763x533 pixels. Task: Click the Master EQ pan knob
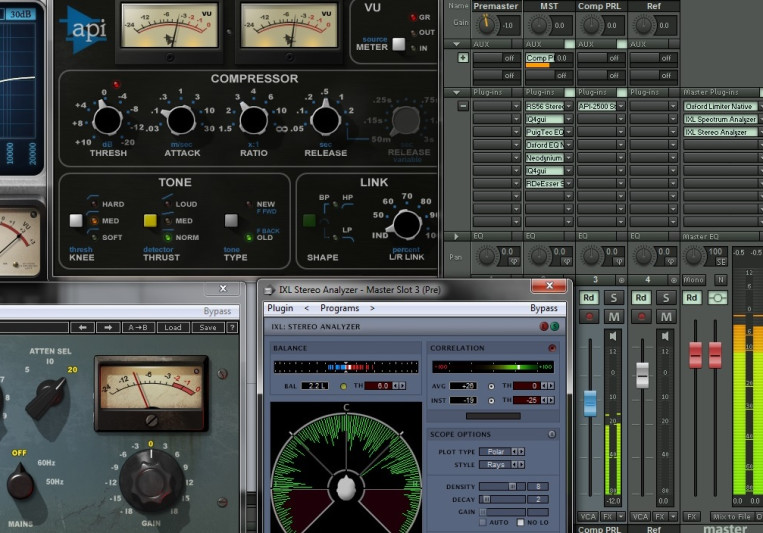[694, 256]
